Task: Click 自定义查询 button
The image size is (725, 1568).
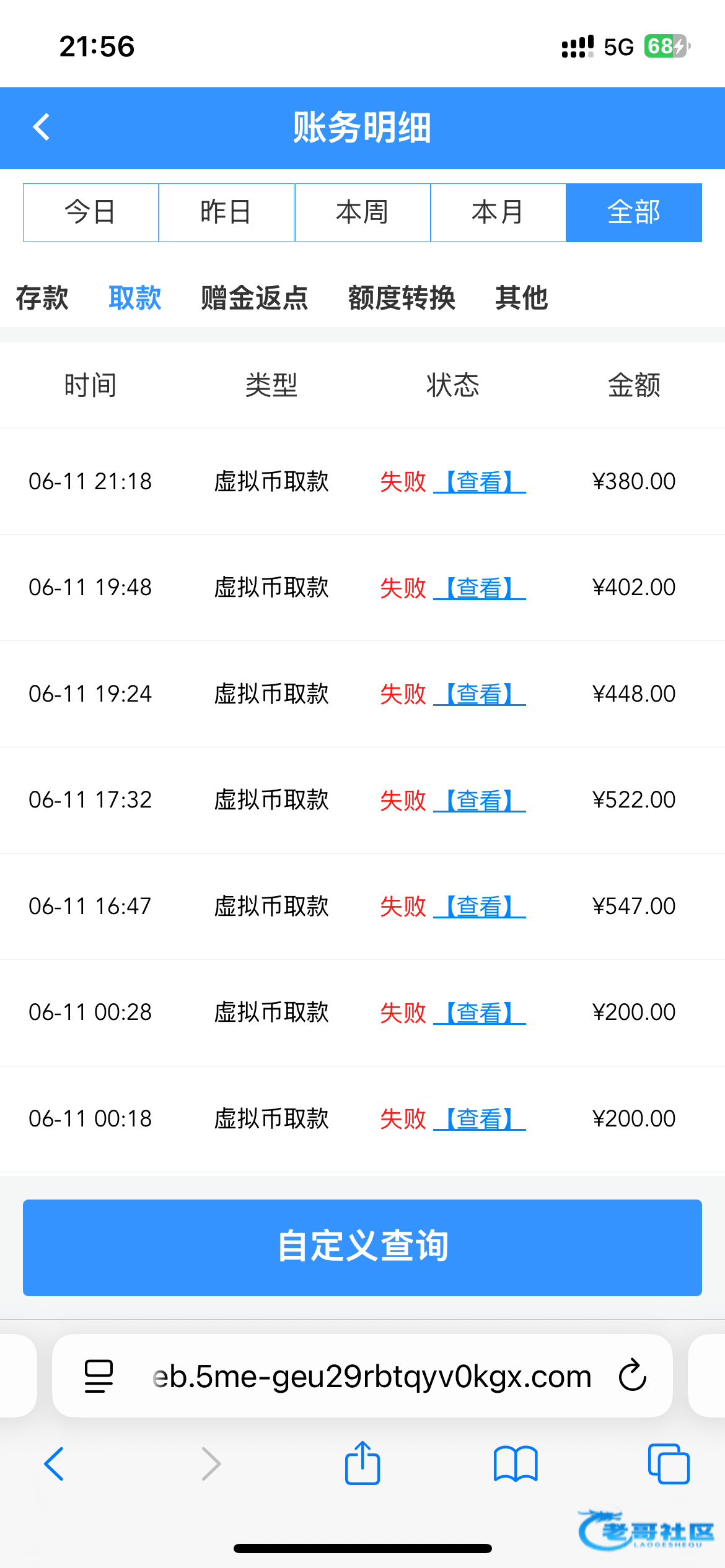Action: click(362, 1247)
